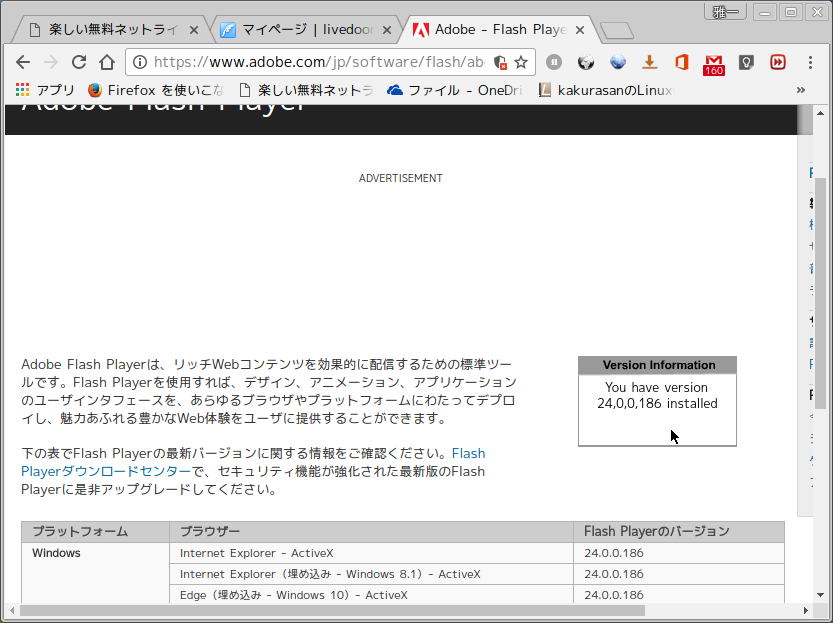Click the scroll-up arrow of vertical scrollbar

pyautogui.click(x=820, y=113)
